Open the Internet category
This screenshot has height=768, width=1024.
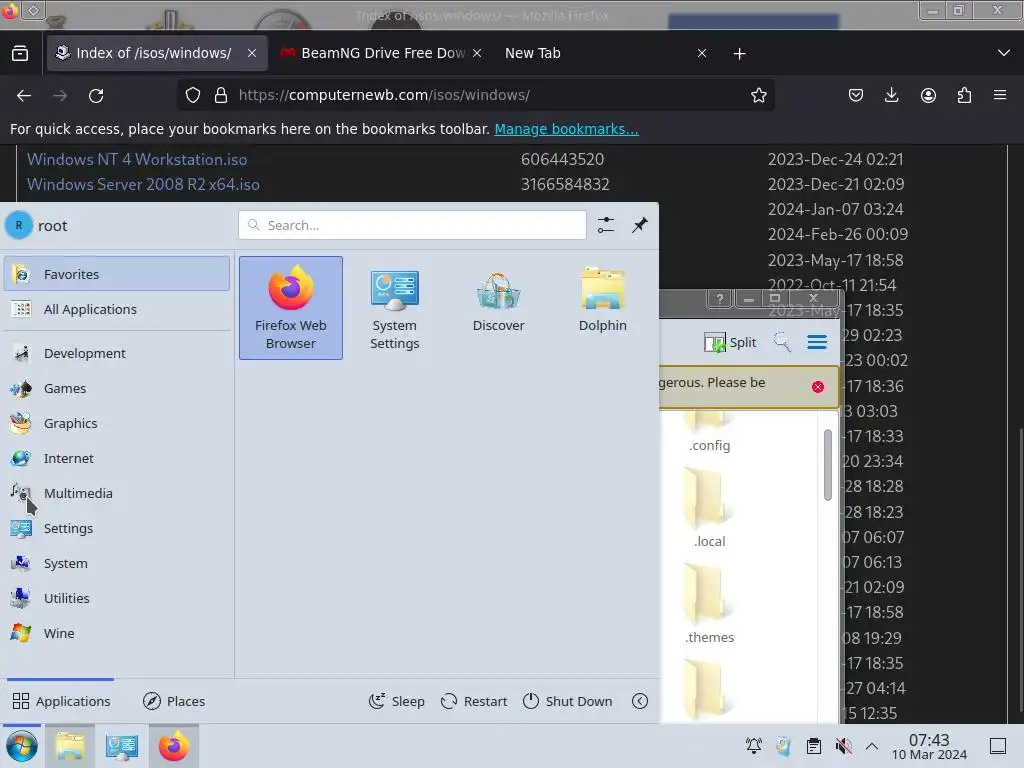[x=117, y=458]
